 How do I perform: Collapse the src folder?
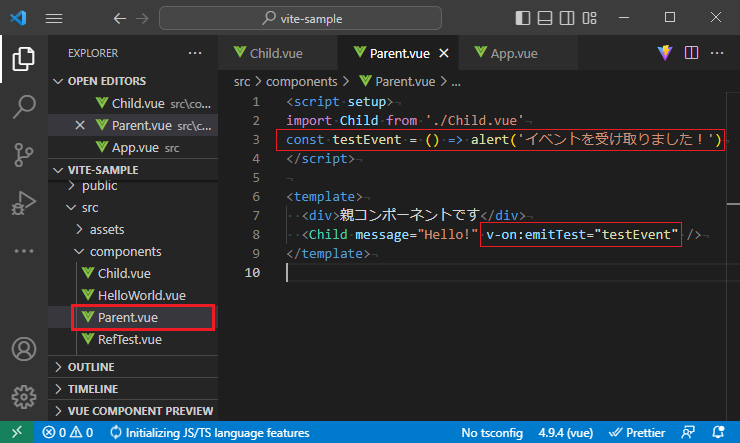coord(133,208)
